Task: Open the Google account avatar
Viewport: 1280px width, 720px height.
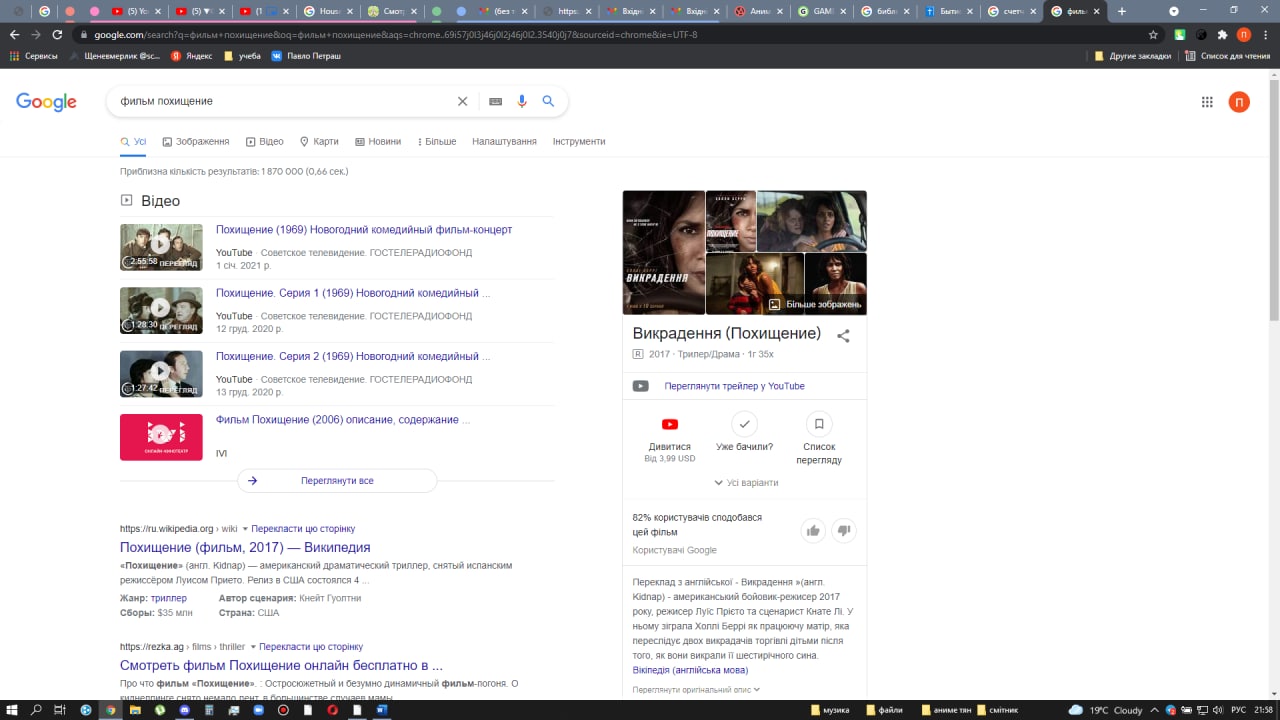Action: pyautogui.click(x=1239, y=102)
